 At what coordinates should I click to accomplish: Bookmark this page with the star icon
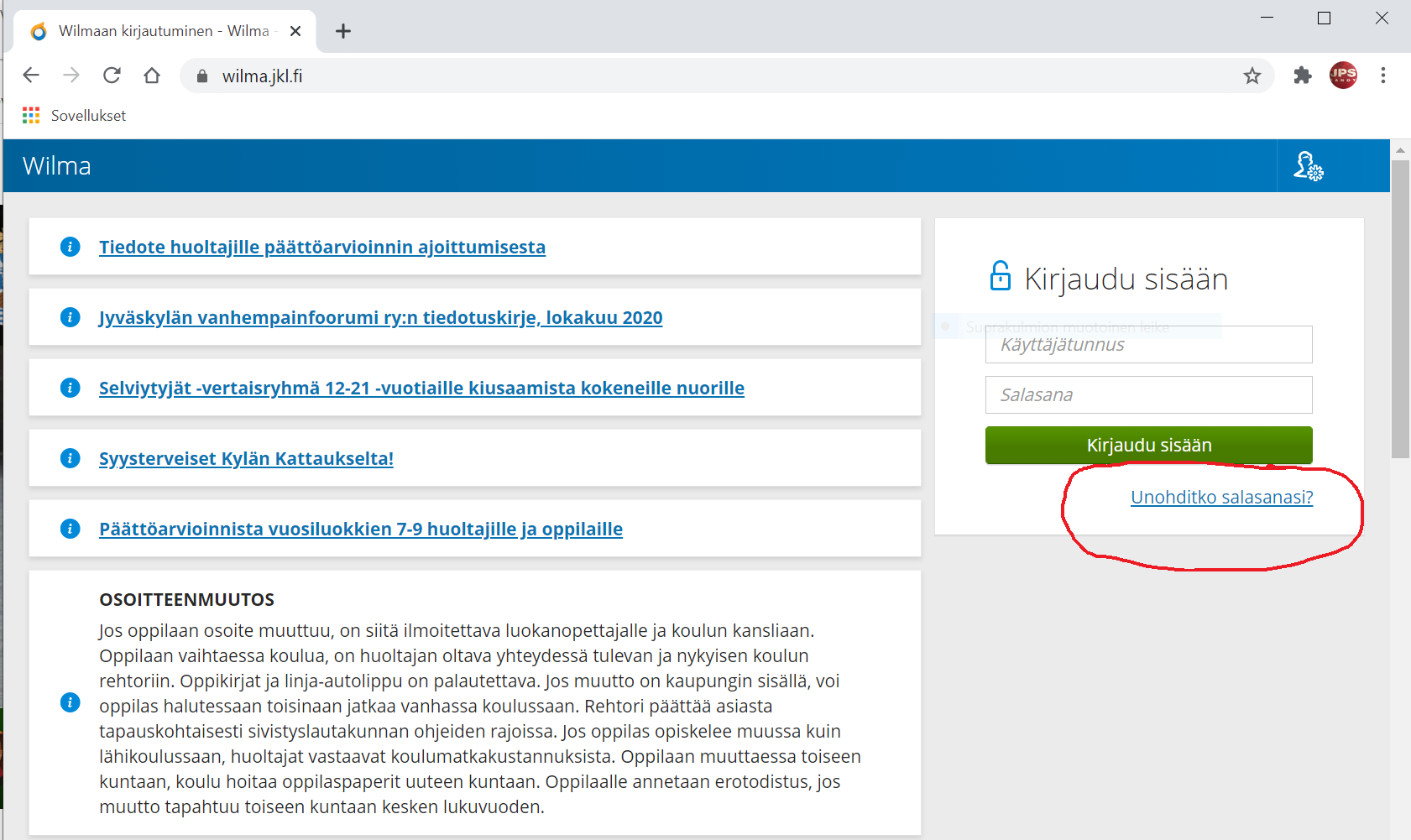point(1252,76)
